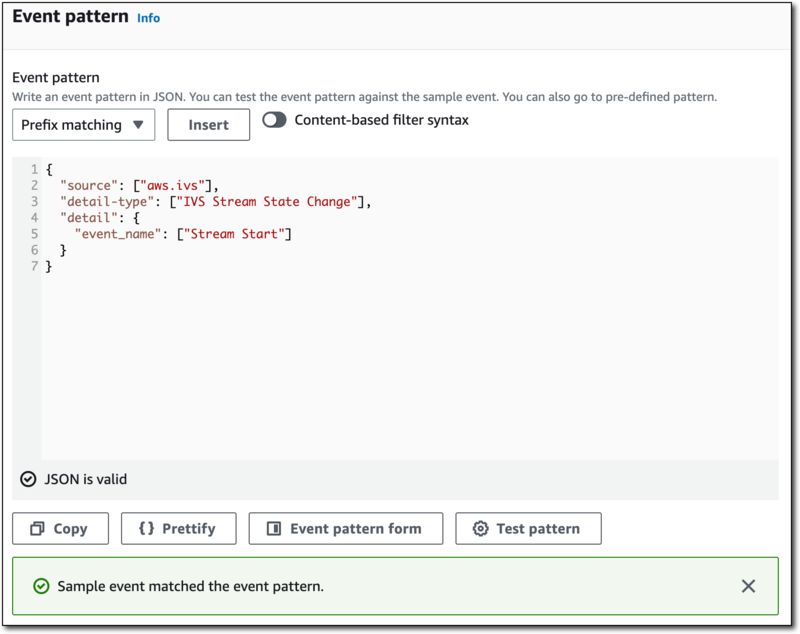
Task: Click the Prettify button to format JSON
Action: (178, 528)
